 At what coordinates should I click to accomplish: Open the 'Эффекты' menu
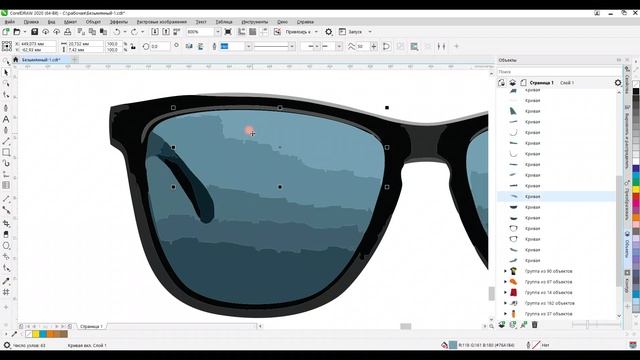click(x=119, y=22)
